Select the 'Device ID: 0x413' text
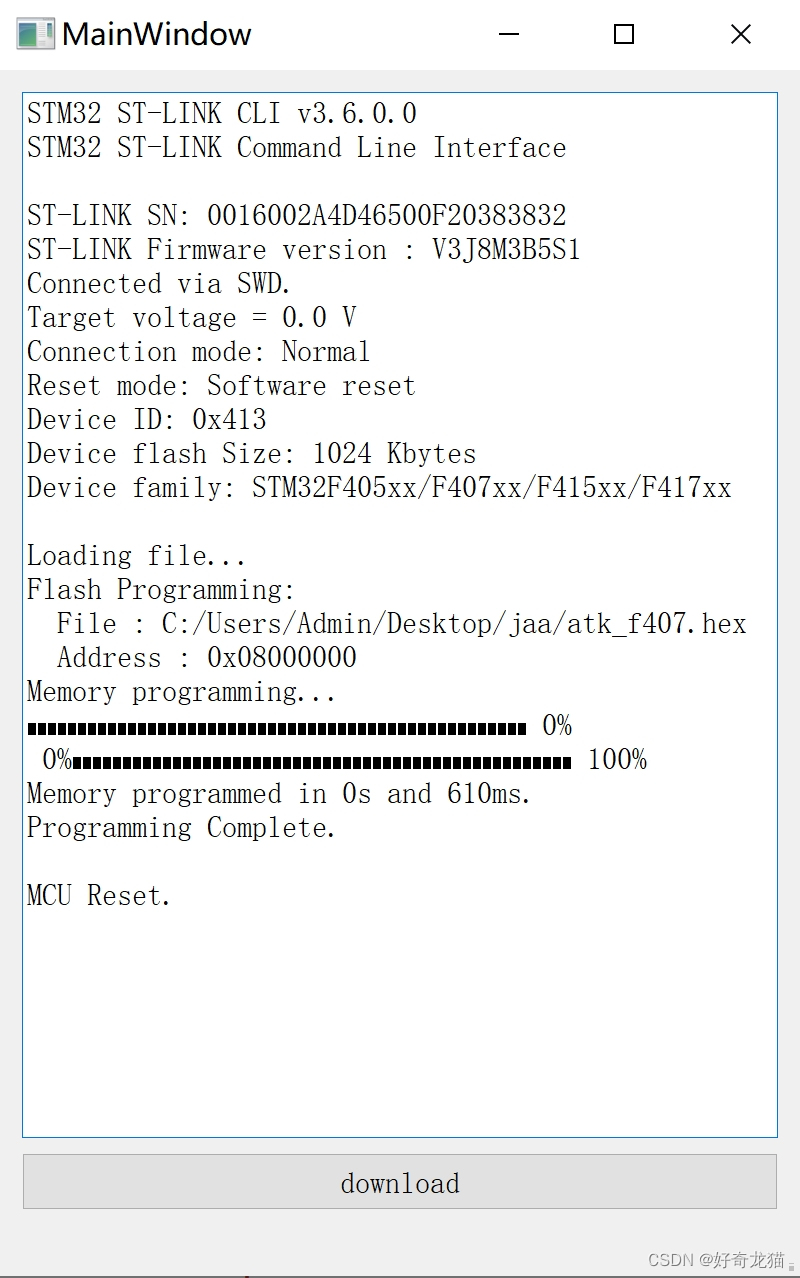 pos(146,419)
